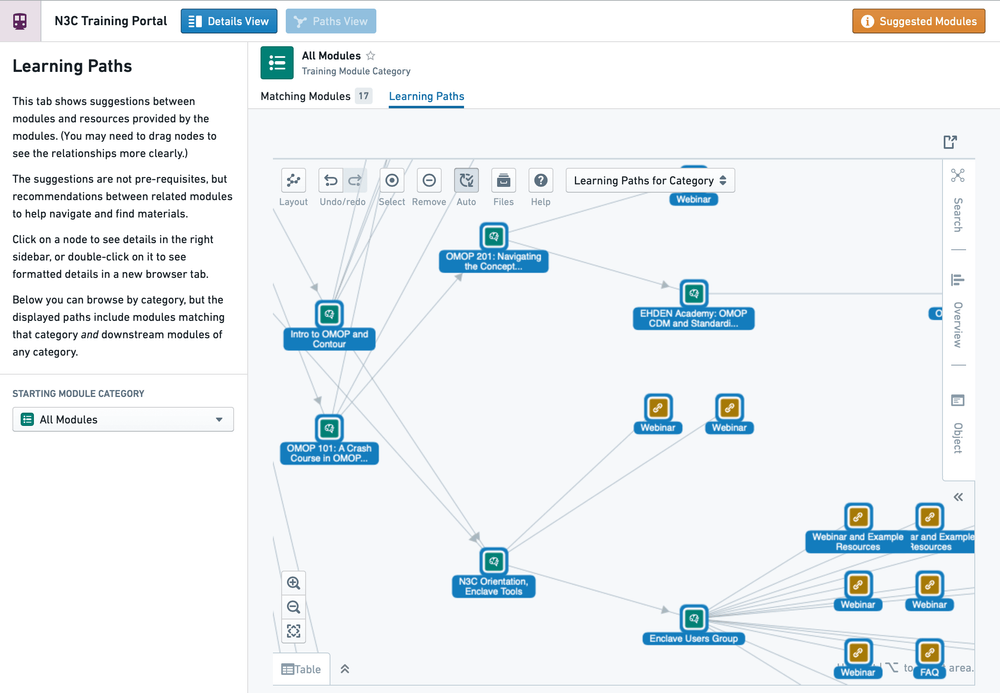The height and width of the screenshot is (693, 1000).
Task: Click the Redo arrow in graph toolbar
Action: [354, 181]
